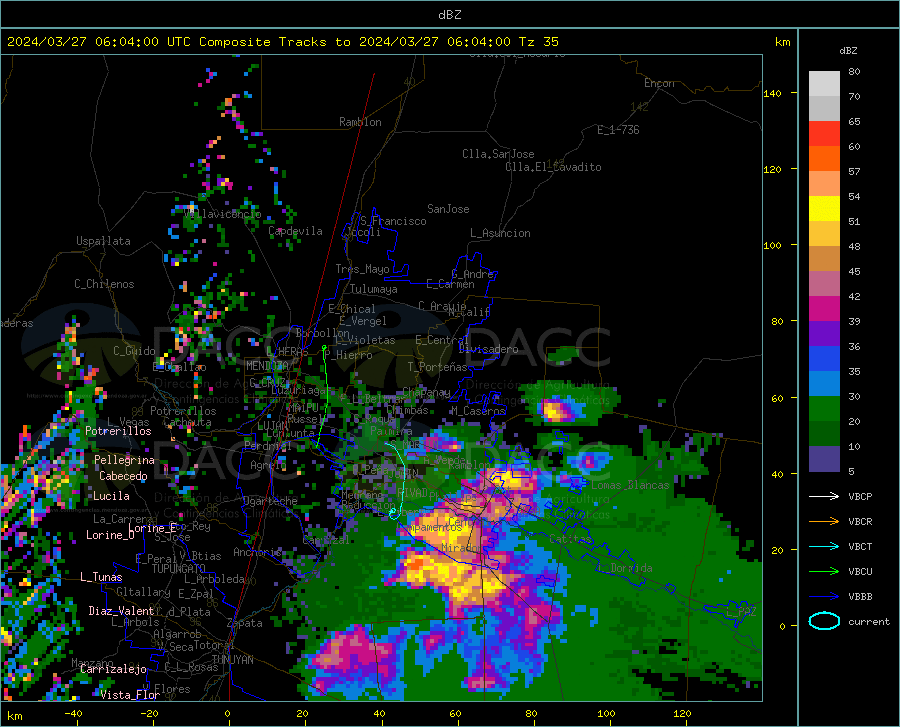Click the green VBCU track start point
Image resolution: width=900 pixels, height=727 pixels.
pos(324,348)
